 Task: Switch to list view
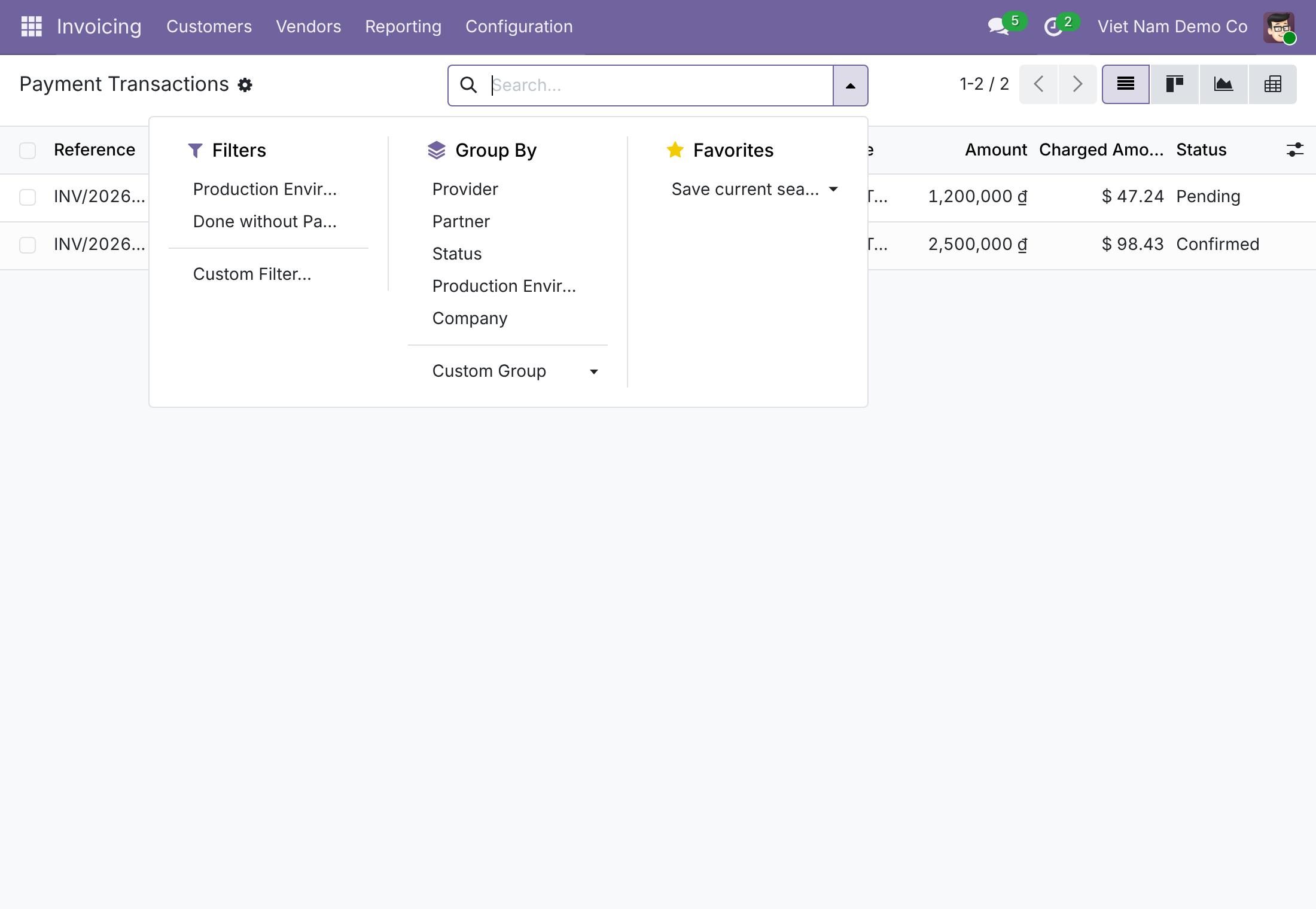click(x=1126, y=84)
